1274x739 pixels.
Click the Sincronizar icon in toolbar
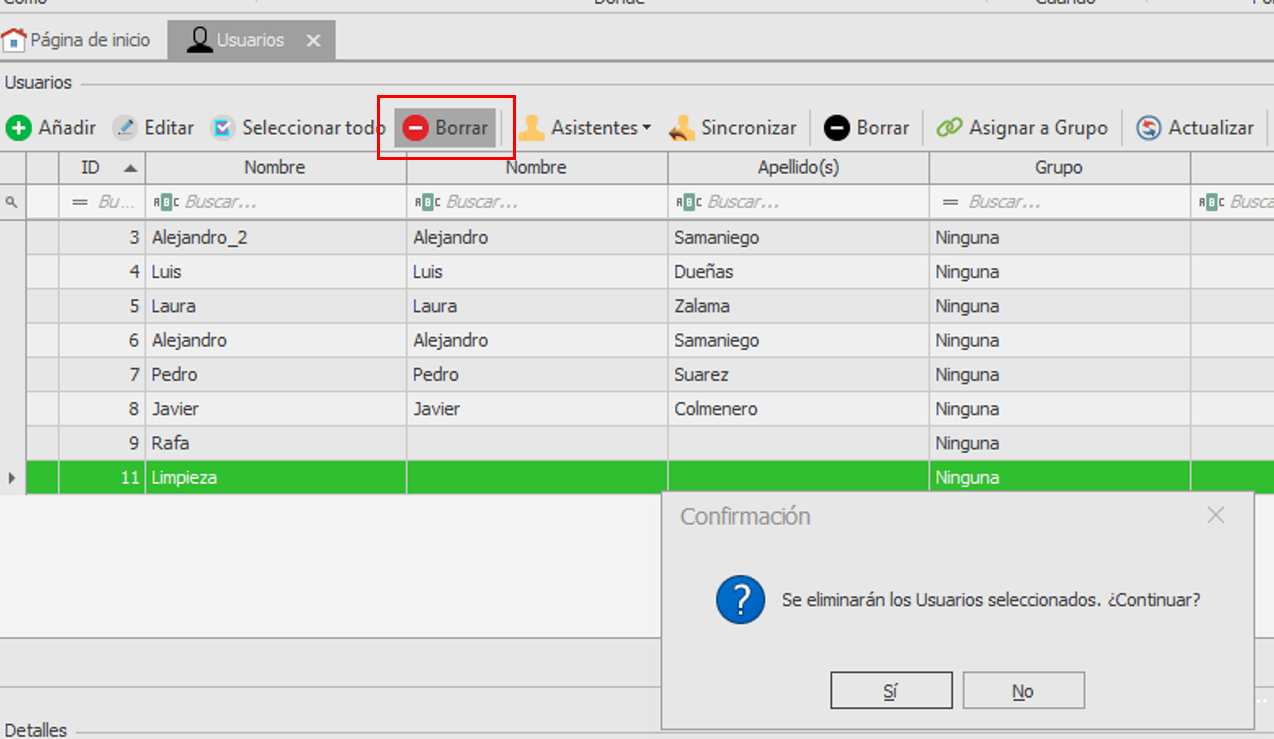(x=682, y=128)
